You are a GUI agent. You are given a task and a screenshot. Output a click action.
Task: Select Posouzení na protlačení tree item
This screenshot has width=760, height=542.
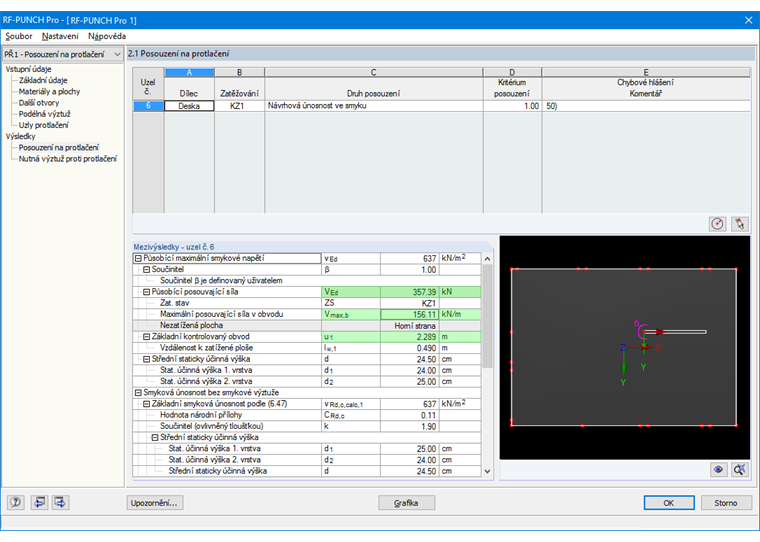click(x=59, y=147)
